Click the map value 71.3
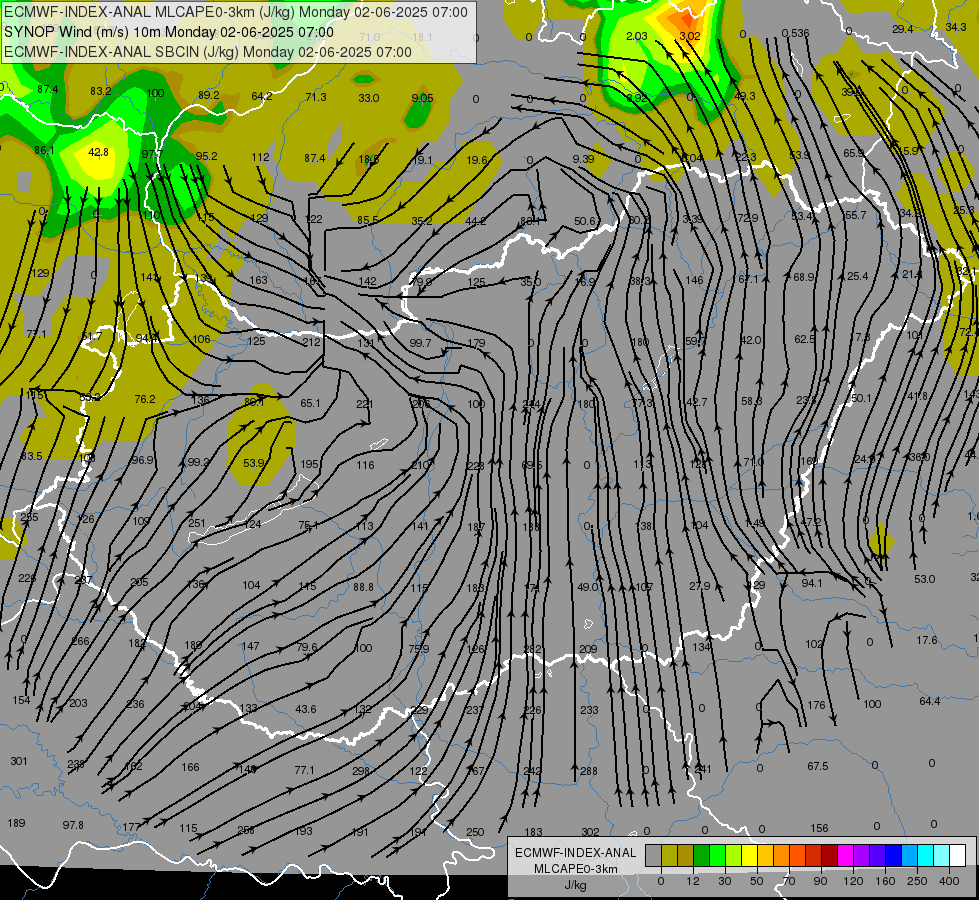 click(x=316, y=97)
